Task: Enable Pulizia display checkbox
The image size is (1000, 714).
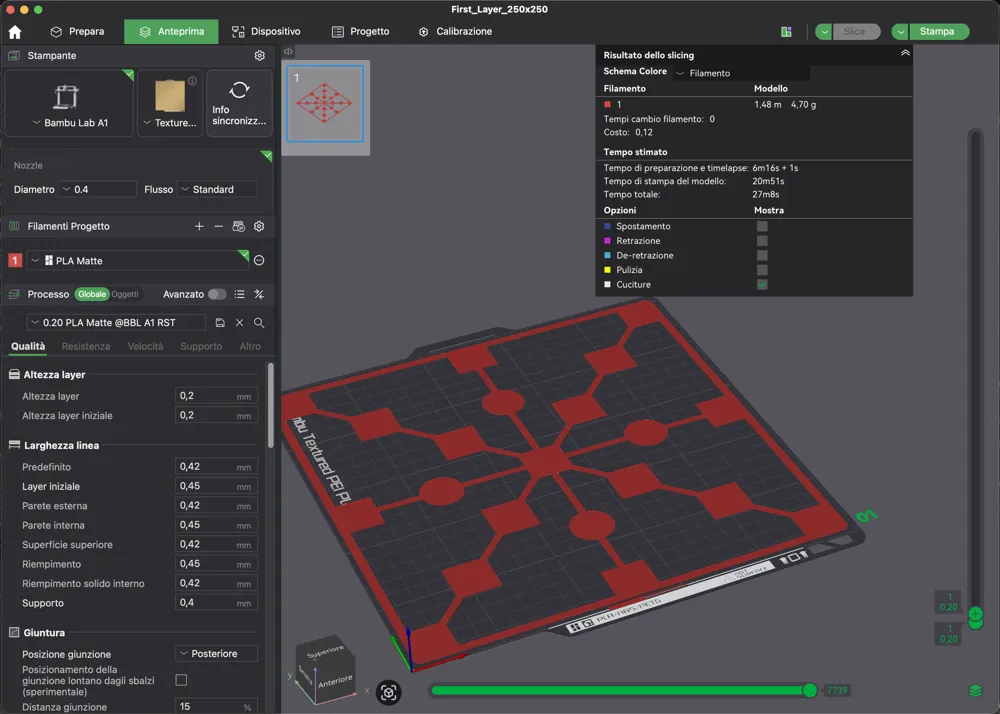Action: [762, 270]
